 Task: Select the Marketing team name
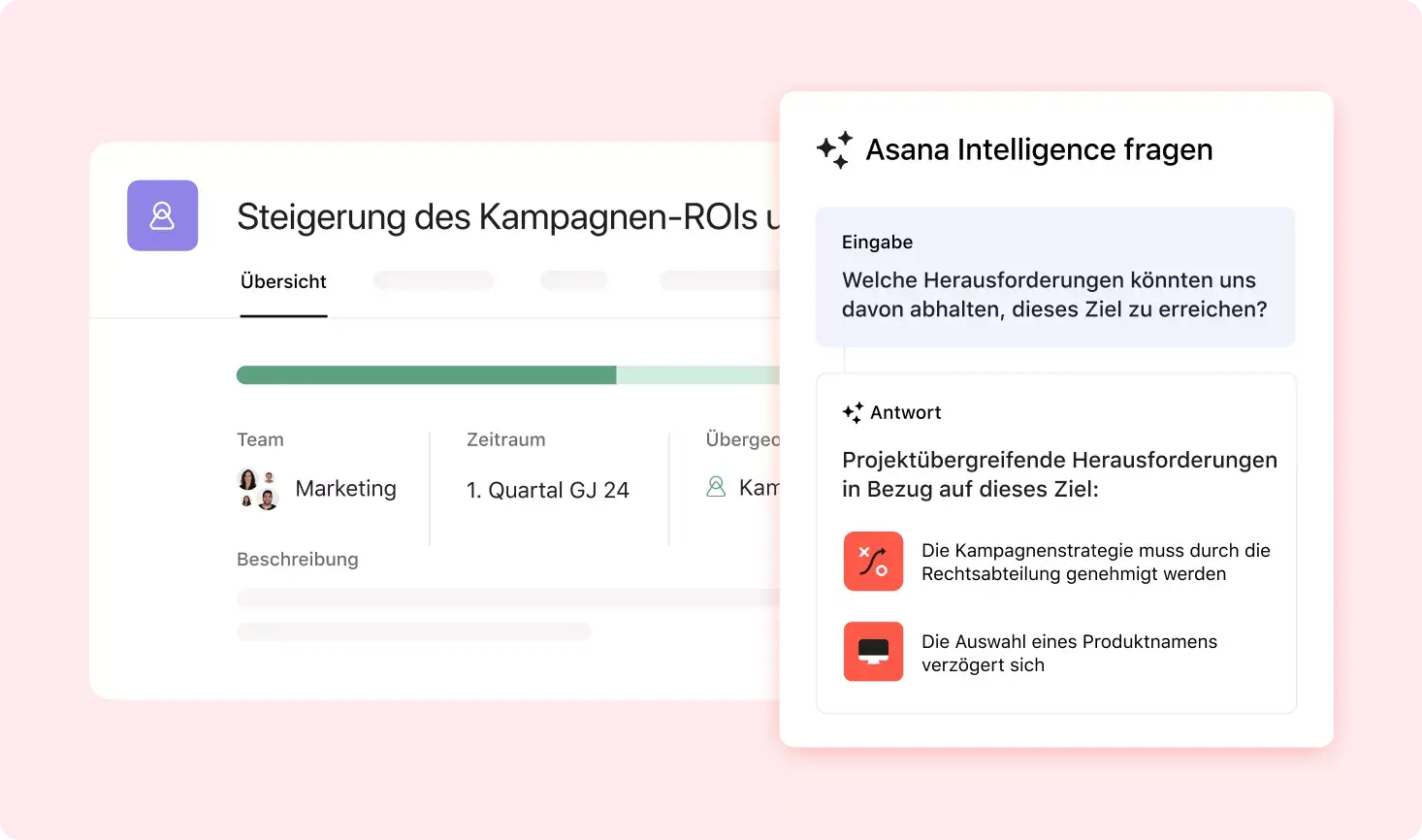point(346,489)
